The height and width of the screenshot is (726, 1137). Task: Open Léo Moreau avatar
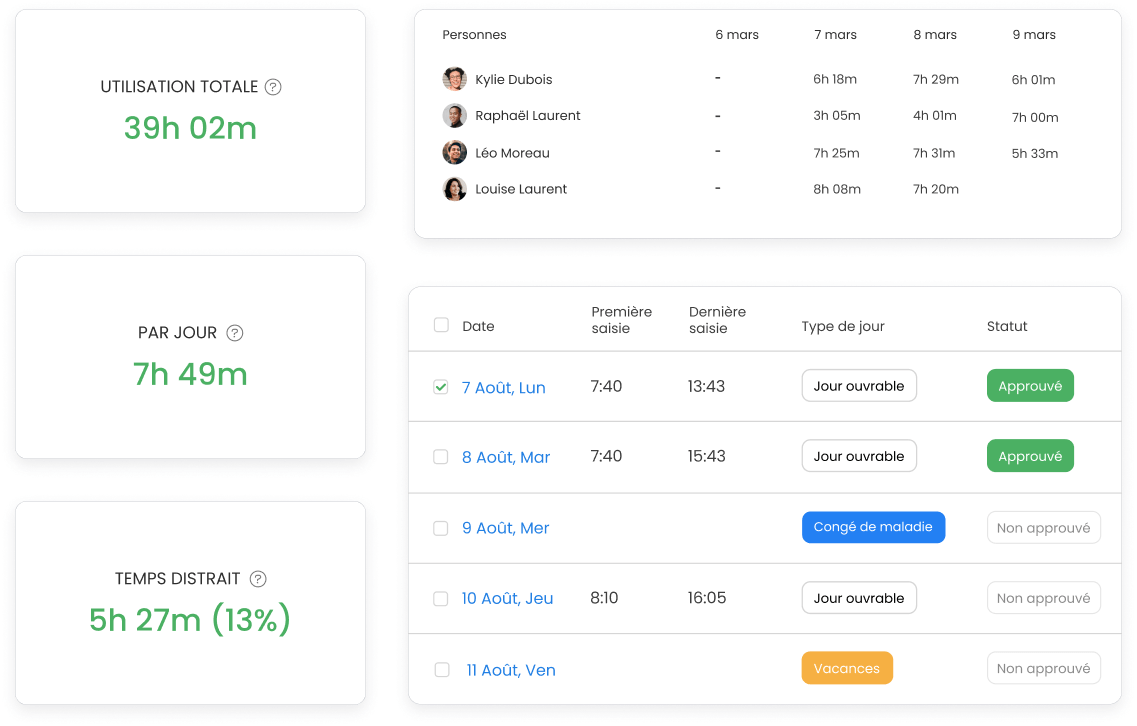click(x=455, y=152)
